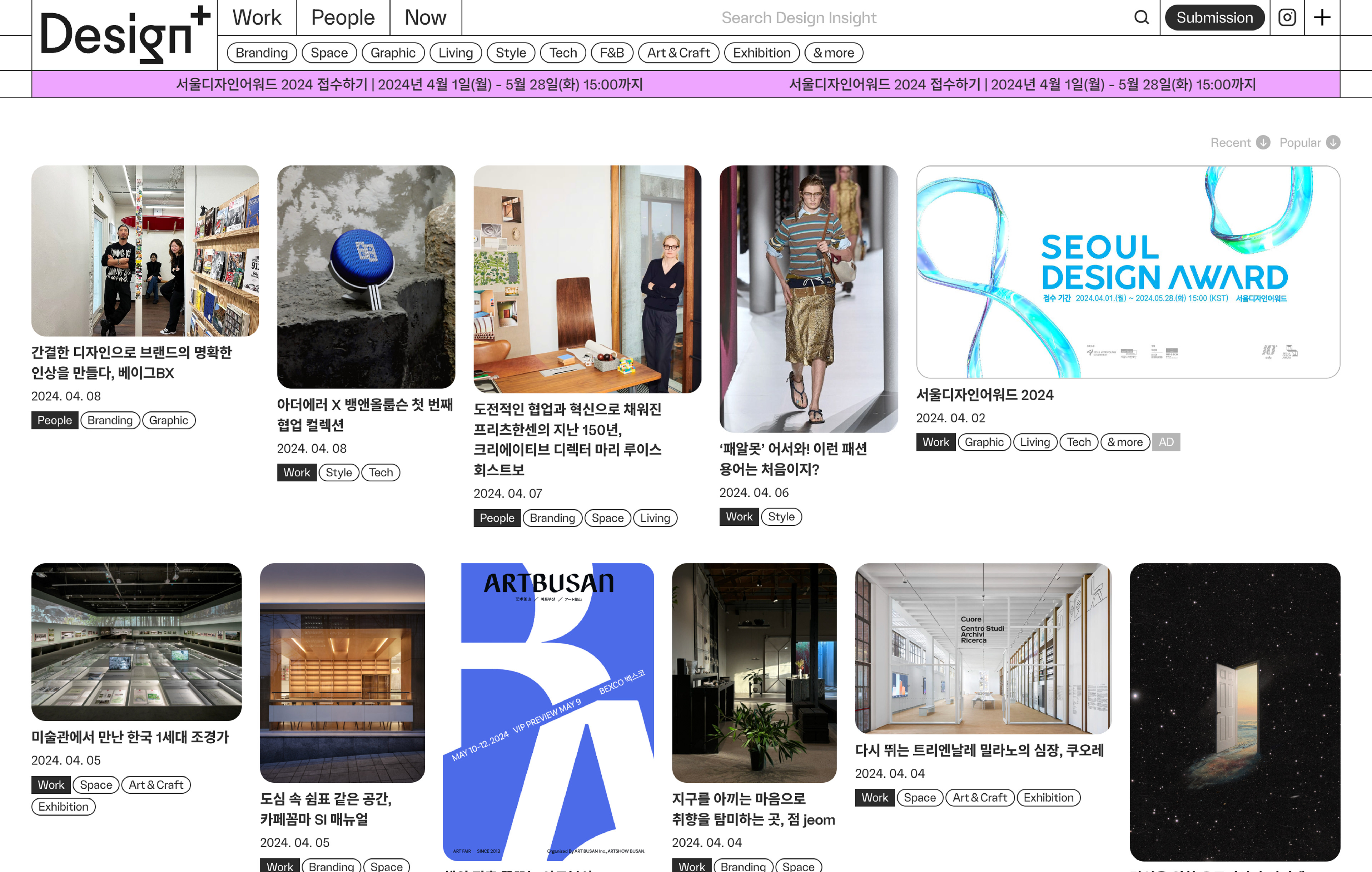
Task: Click & more tag under 서울디자인어워드 2024
Action: pyautogui.click(x=1125, y=442)
